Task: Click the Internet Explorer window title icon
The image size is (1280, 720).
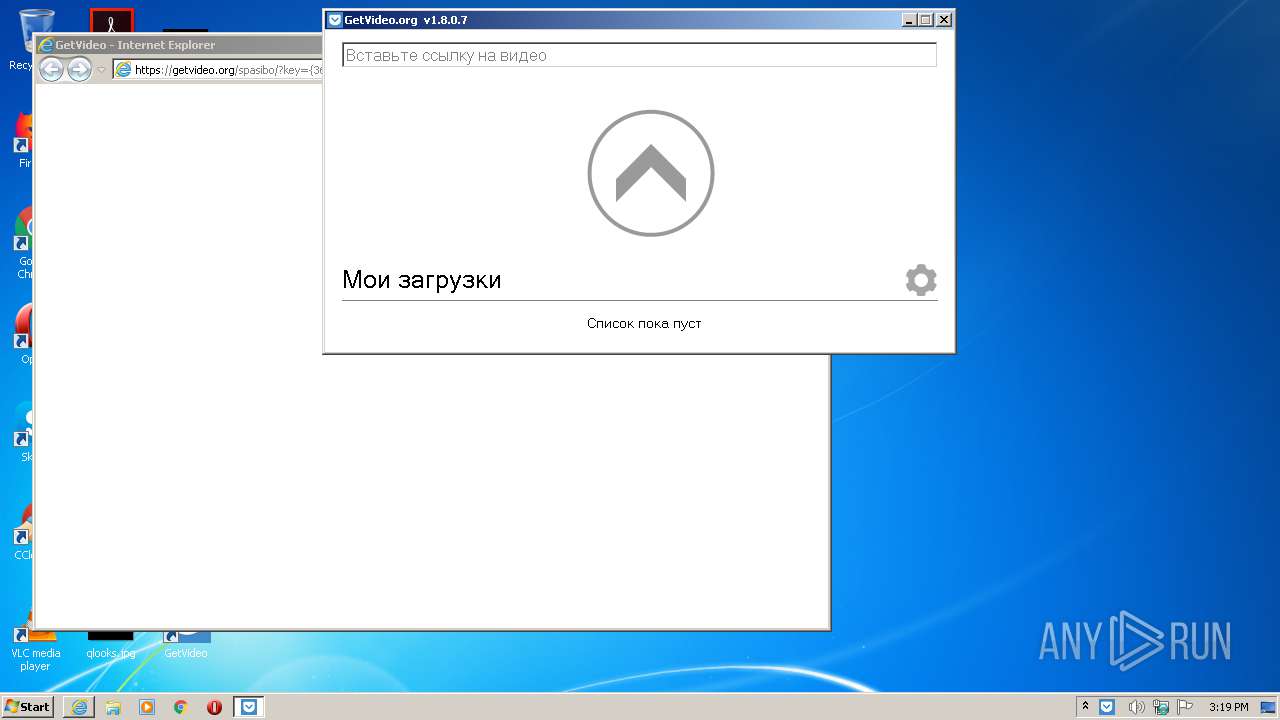Action: click(45, 45)
